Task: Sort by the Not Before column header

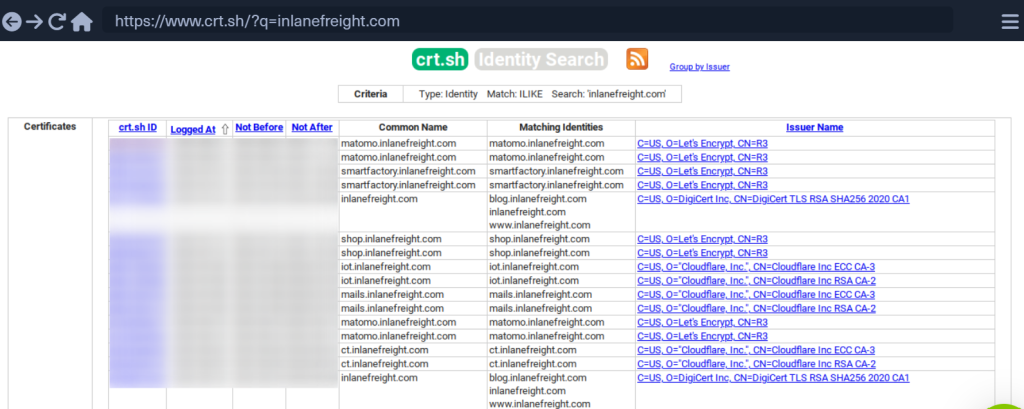Action: [x=259, y=127]
